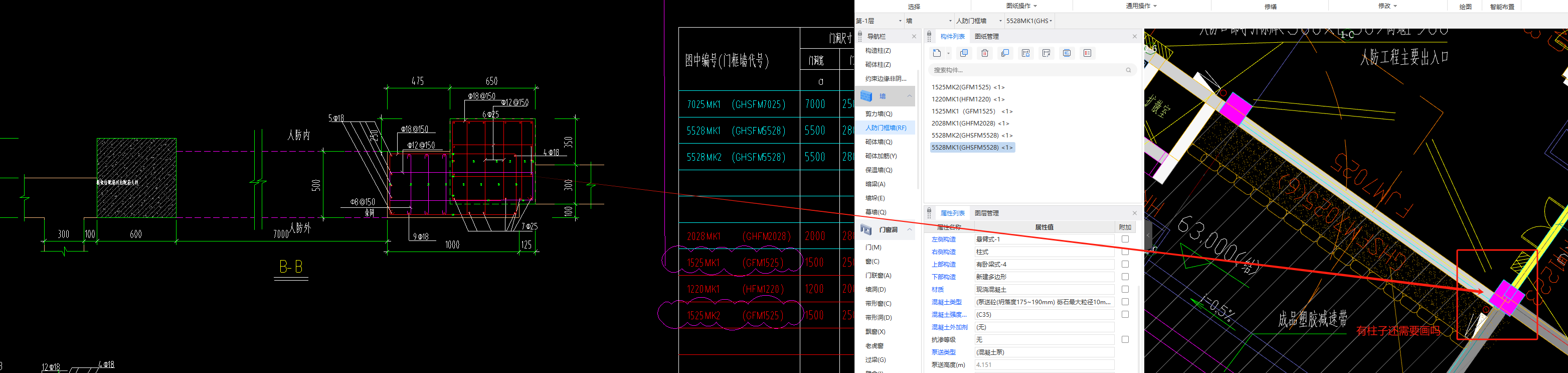Click the delete component trash icon
Image resolution: width=1568 pixels, height=373 pixels.
point(984,53)
